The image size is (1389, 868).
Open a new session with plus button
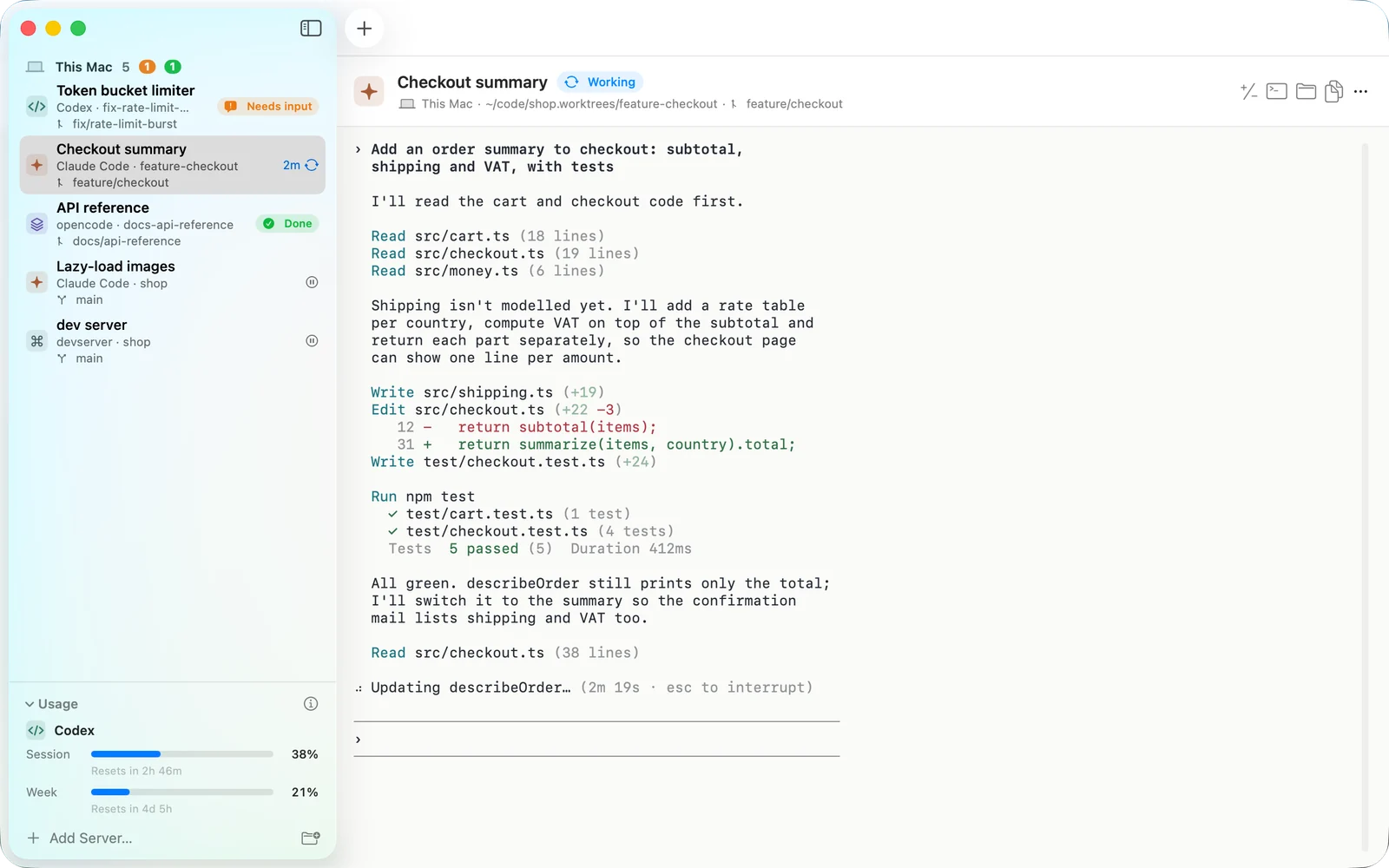pyautogui.click(x=365, y=29)
